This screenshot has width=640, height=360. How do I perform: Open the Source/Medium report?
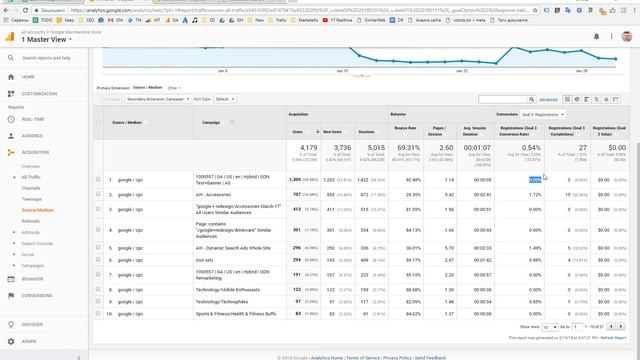pos(38,210)
